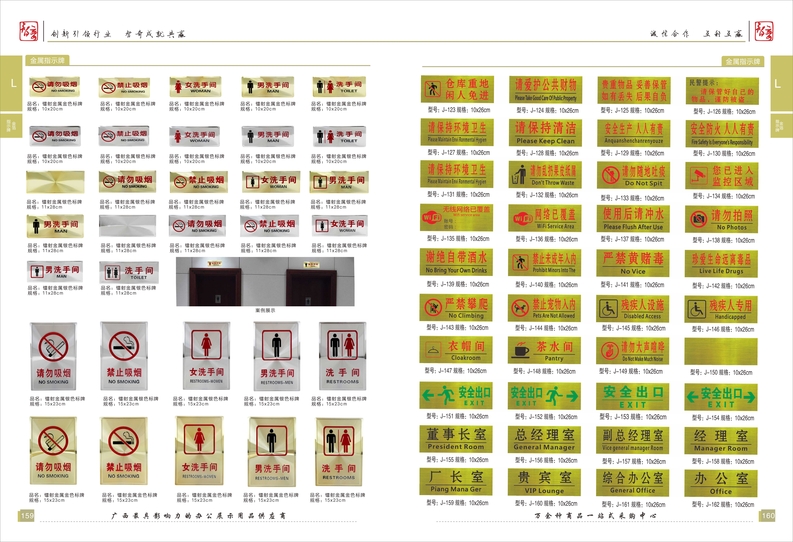Select the 'WiFi Service Area' sign J-136

pyautogui.click(x=543, y=218)
